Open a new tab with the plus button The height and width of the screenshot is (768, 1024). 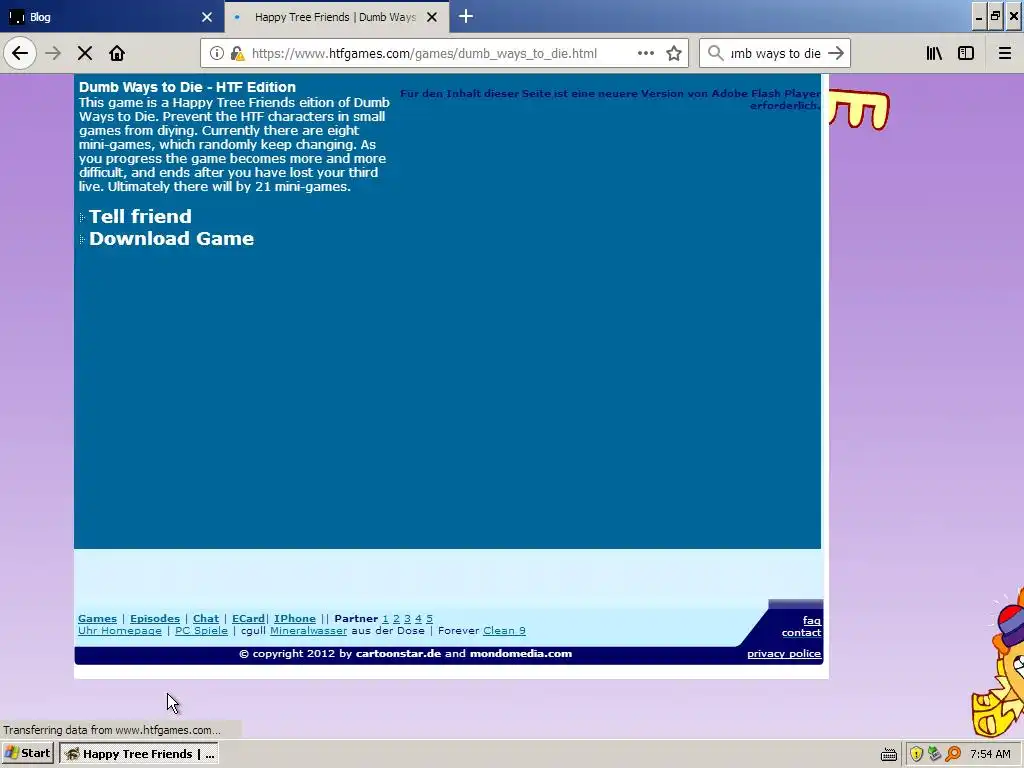[466, 16]
